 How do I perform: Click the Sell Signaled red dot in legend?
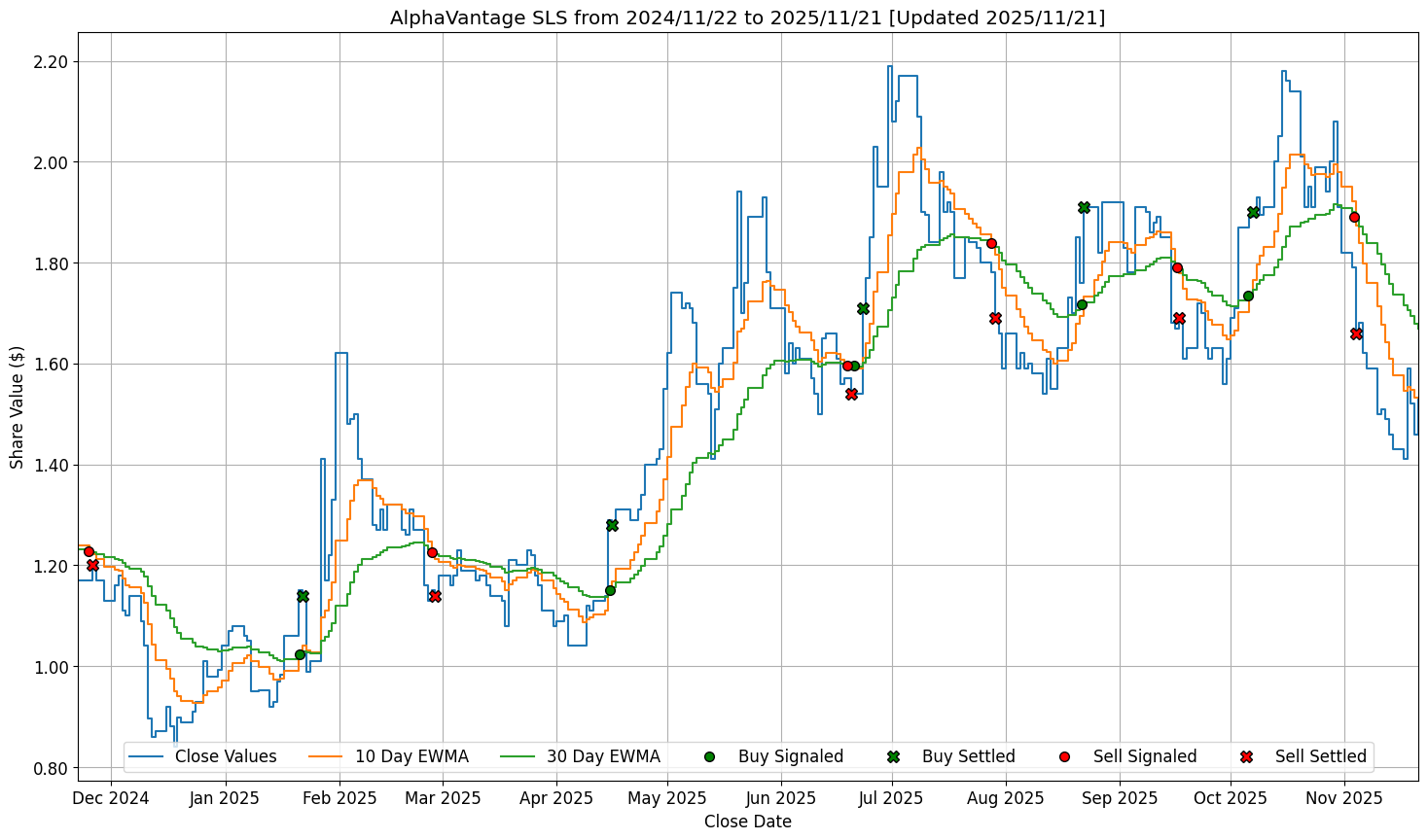click(x=1064, y=756)
